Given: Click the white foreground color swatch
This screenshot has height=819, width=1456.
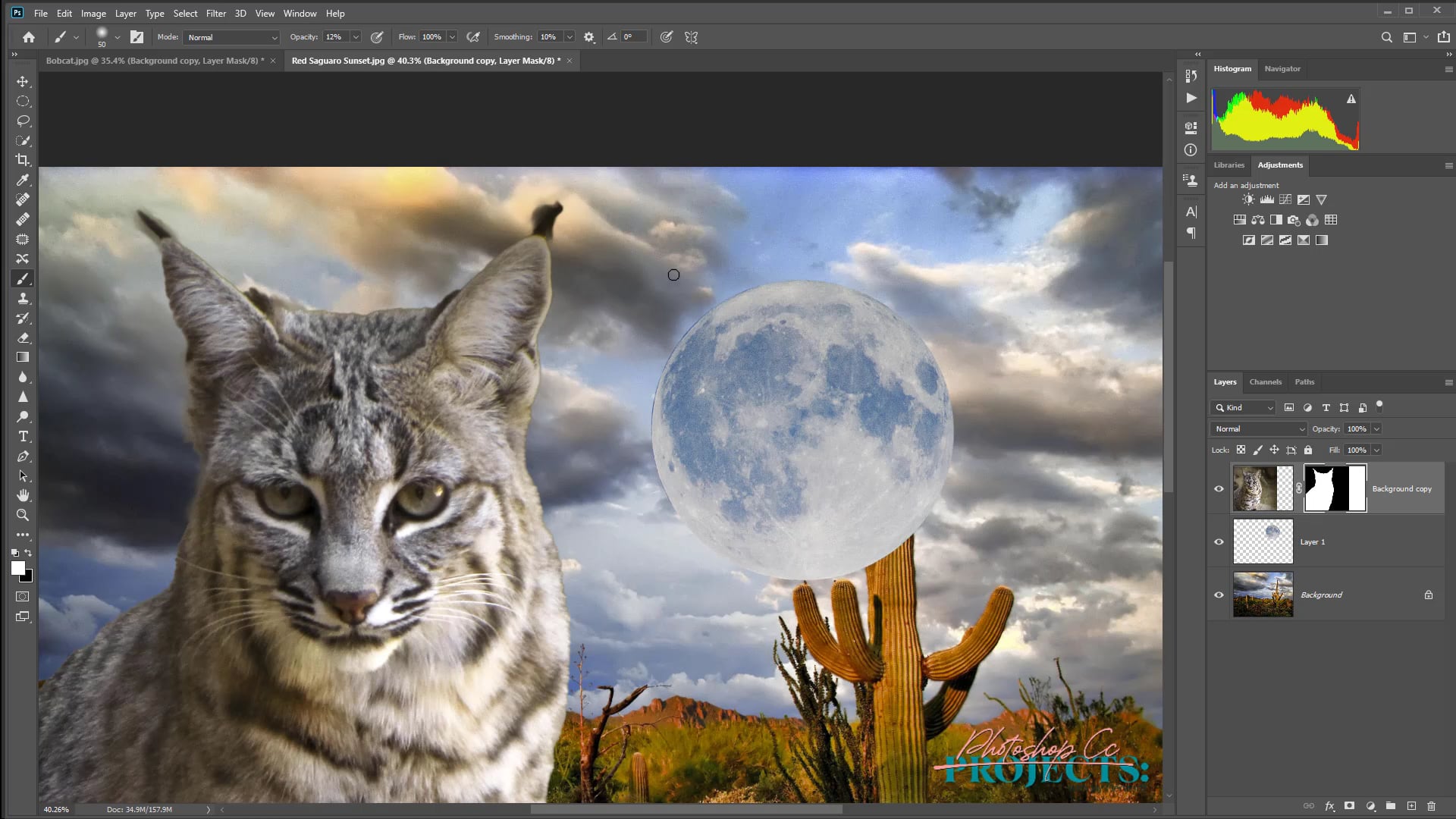Looking at the screenshot, I should (18, 568).
